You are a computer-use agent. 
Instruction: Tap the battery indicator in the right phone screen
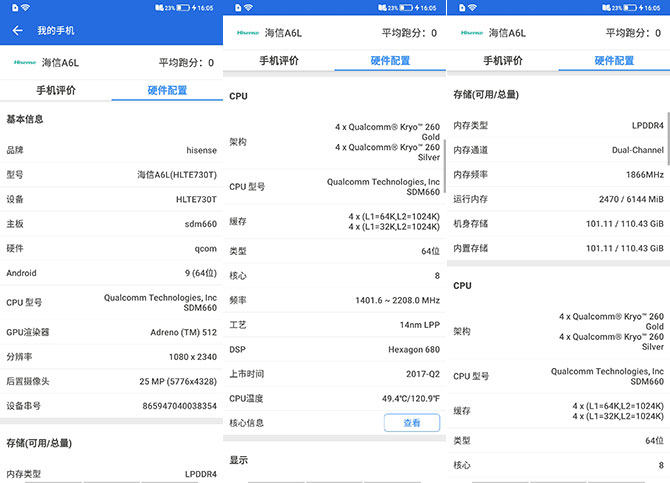tap(630, 8)
